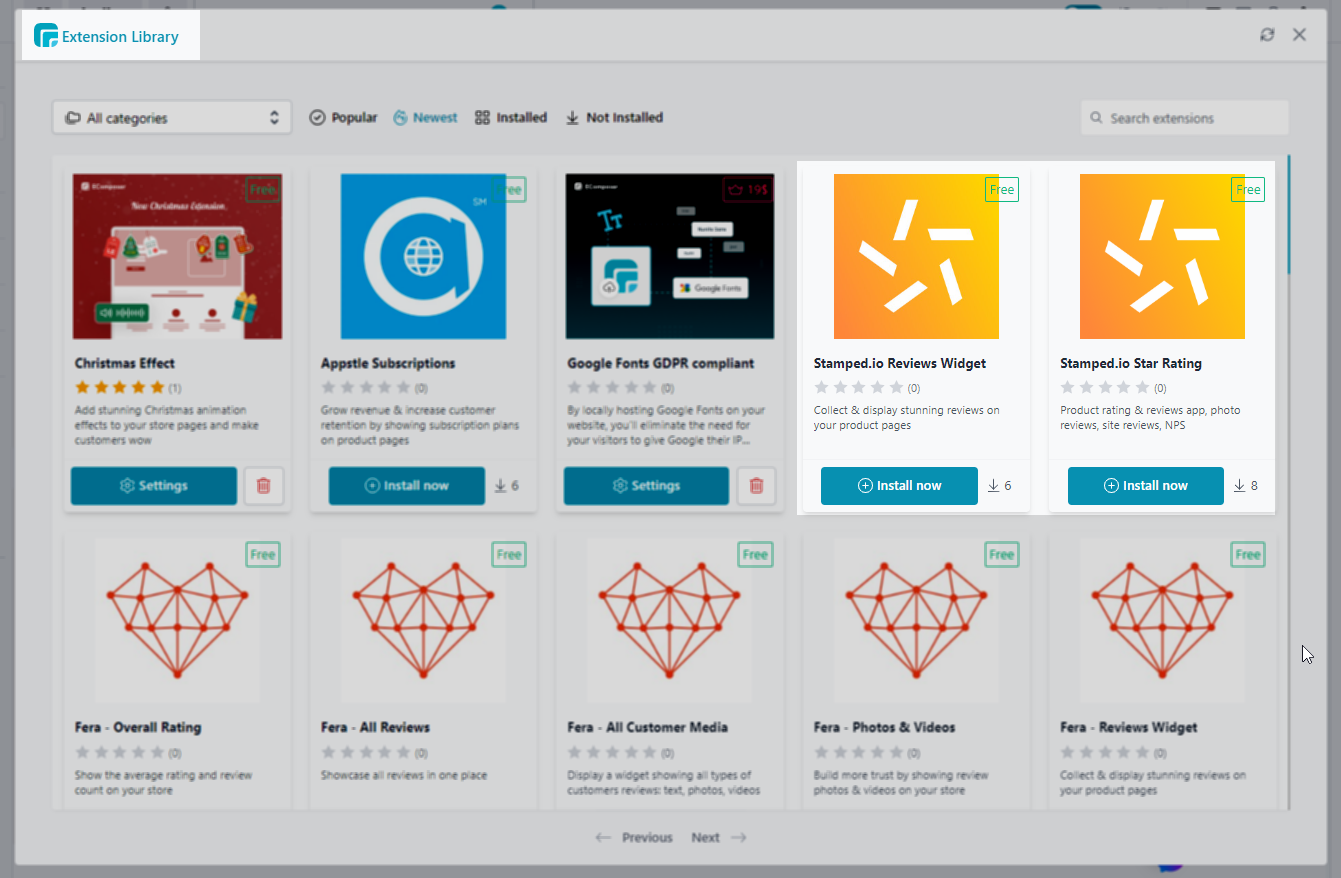Click Fera - Photos & Videos star rating

[859, 752]
